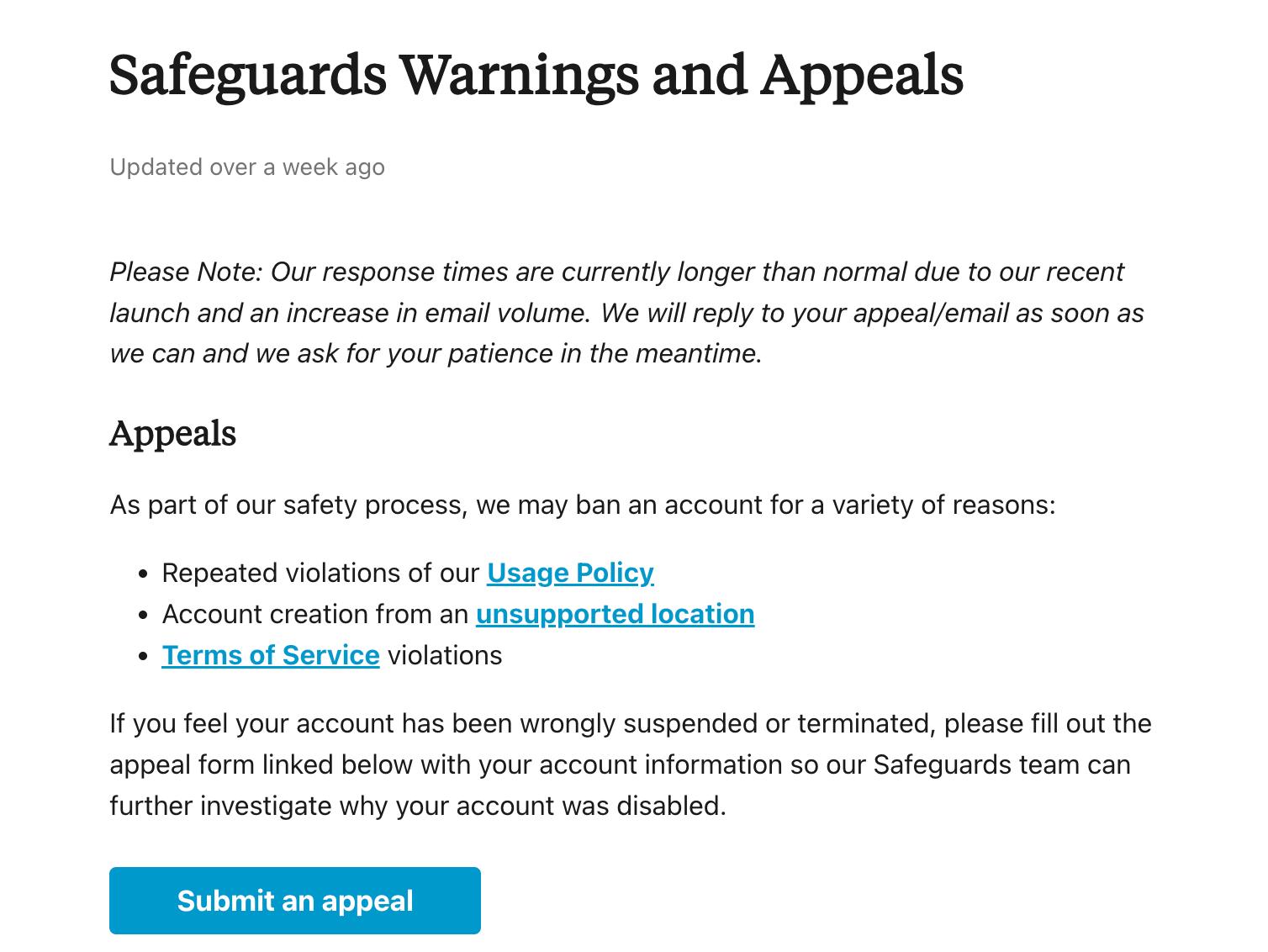Click the bullet point before 'Account creation'
This screenshot has height=952, width=1268.
(144, 616)
